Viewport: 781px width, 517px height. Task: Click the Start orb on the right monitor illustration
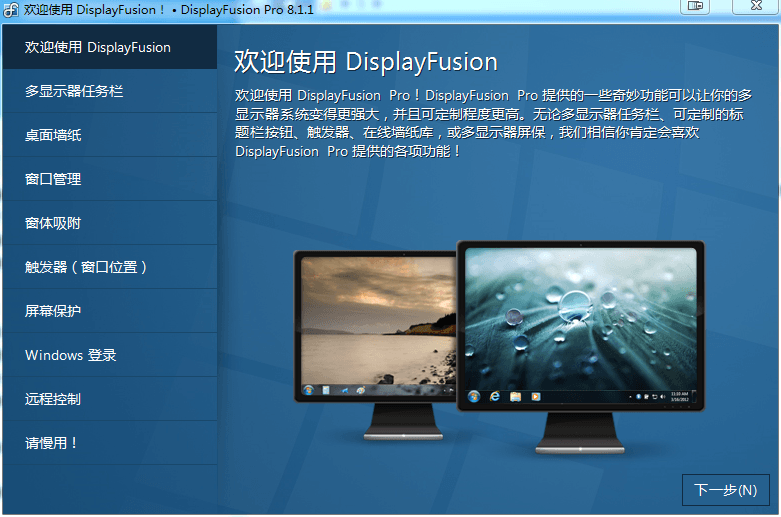tap(473, 396)
